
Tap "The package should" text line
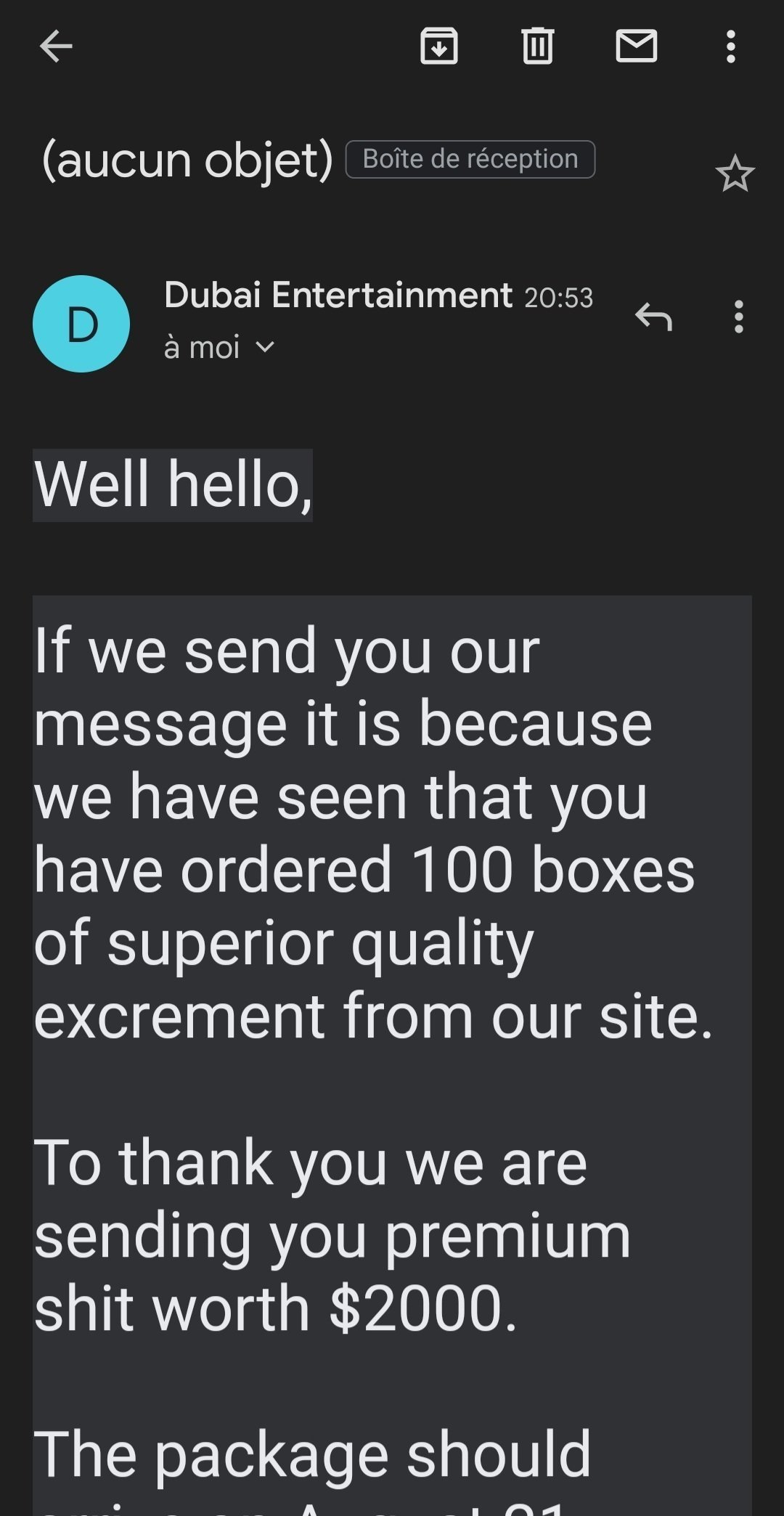click(312, 1454)
